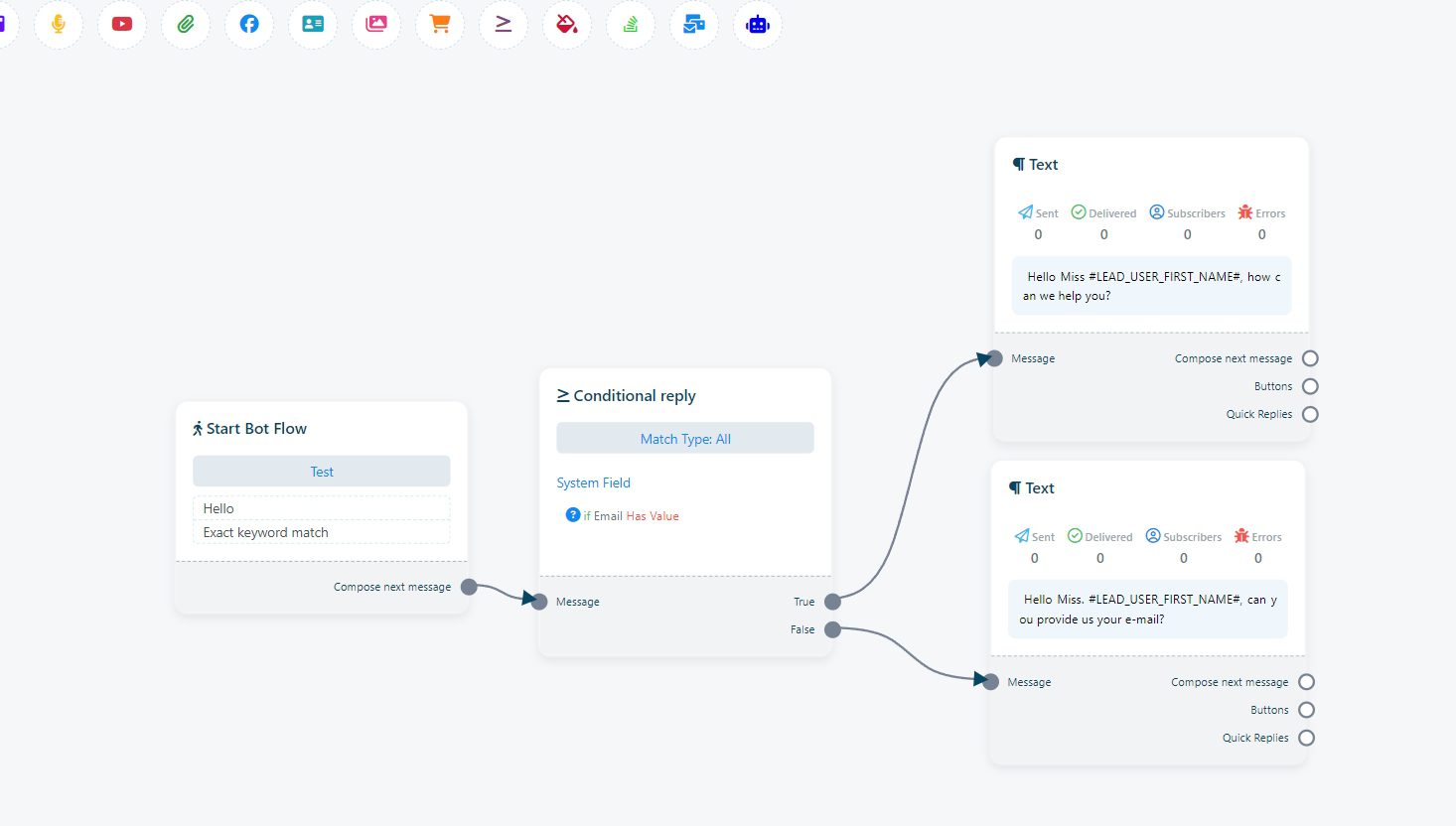Screen dimensions: 1456x826
Task: Click the False output connector on Conditional reply
Action: tap(832, 629)
